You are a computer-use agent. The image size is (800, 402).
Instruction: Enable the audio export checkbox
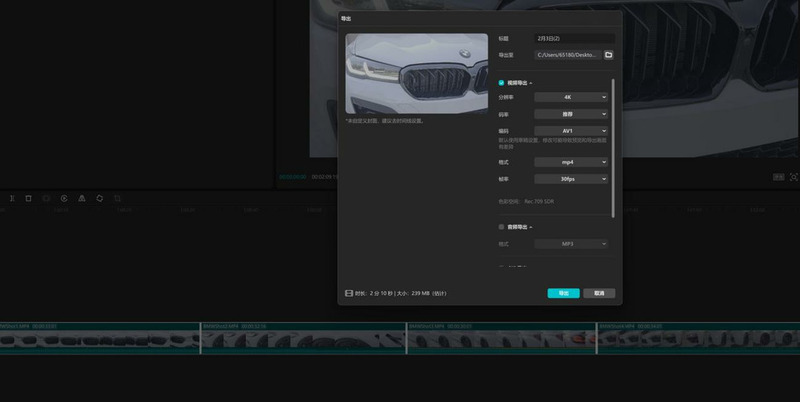501,227
